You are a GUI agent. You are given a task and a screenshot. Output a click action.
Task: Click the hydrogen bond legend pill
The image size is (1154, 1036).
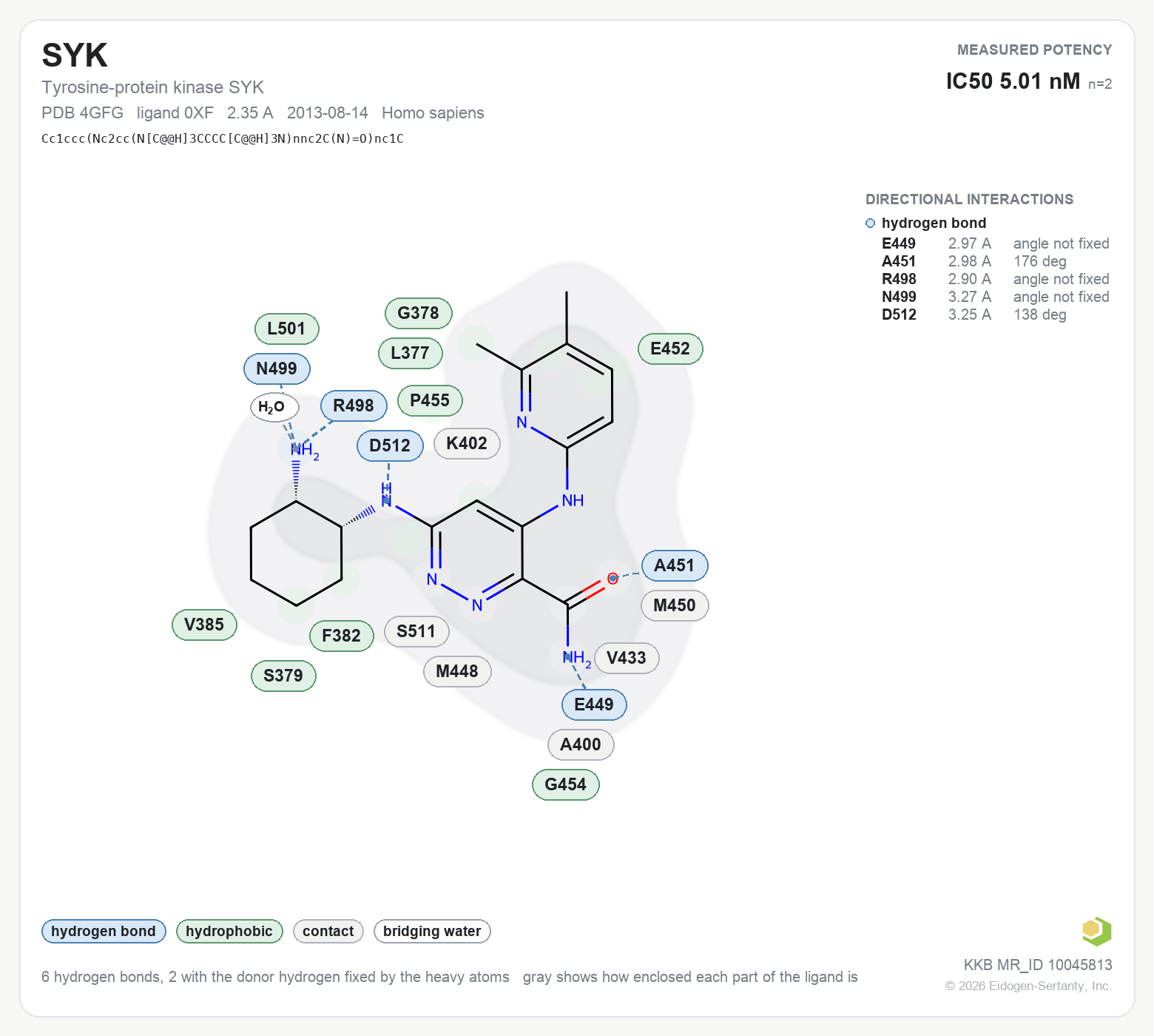(104, 931)
